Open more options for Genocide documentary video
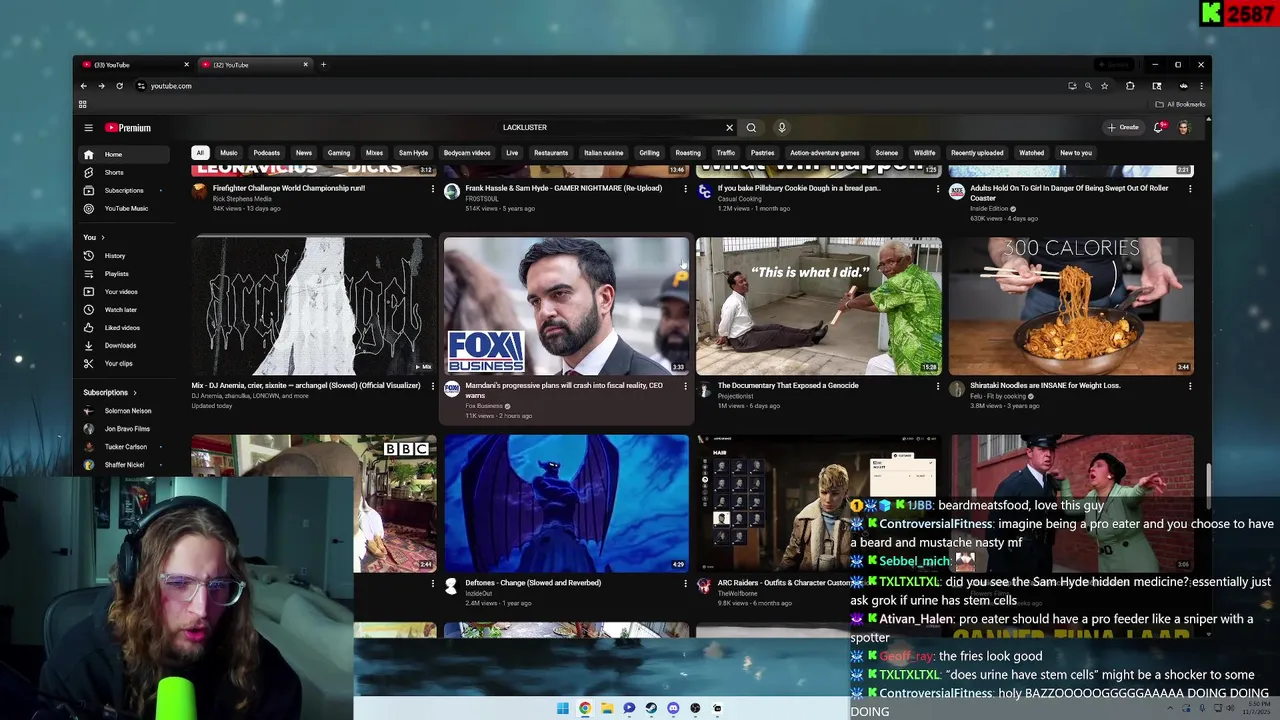This screenshot has width=1280, height=720. (x=938, y=386)
